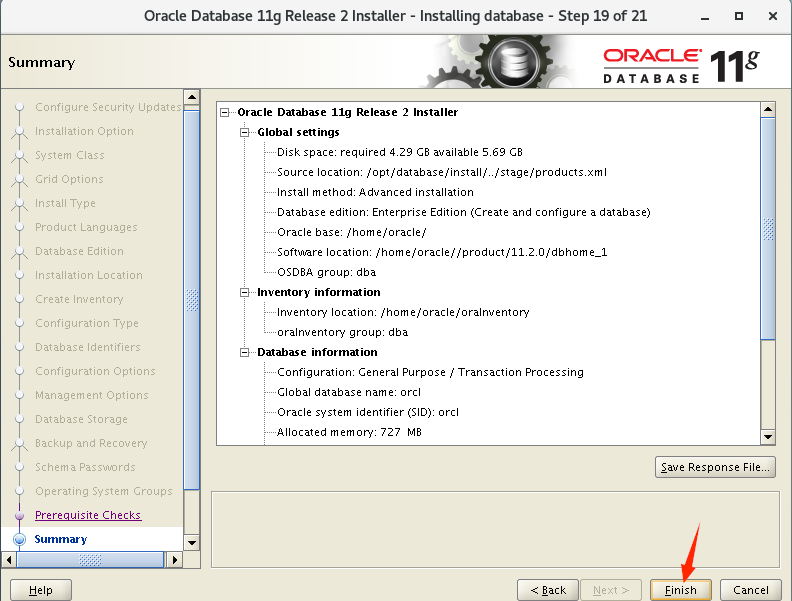This screenshot has height=601, width=792.
Task: Click the Prerequisite Checks step bullet icon
Action: (x=20, y=515)
